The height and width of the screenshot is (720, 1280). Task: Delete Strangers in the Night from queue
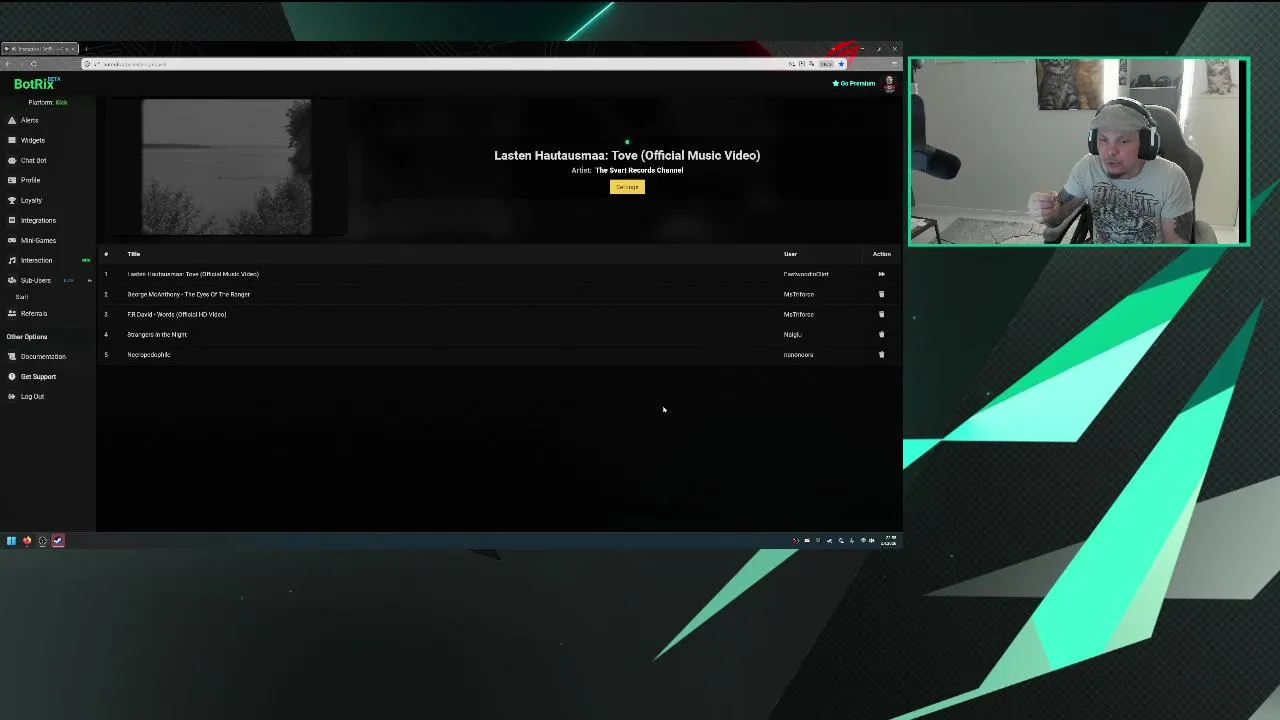[881, 334]
